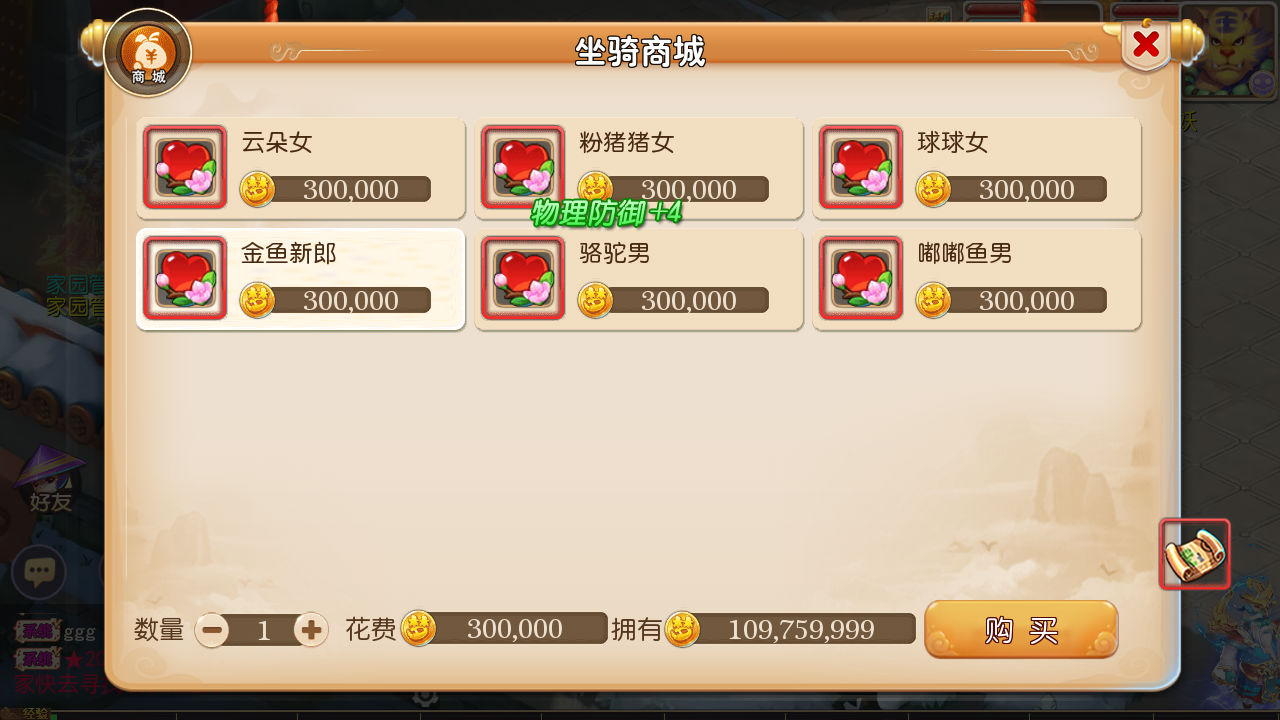This screenshot has height=720, width=1280.
Task: Open the map scroll icon
Action: coord(1195,554)
